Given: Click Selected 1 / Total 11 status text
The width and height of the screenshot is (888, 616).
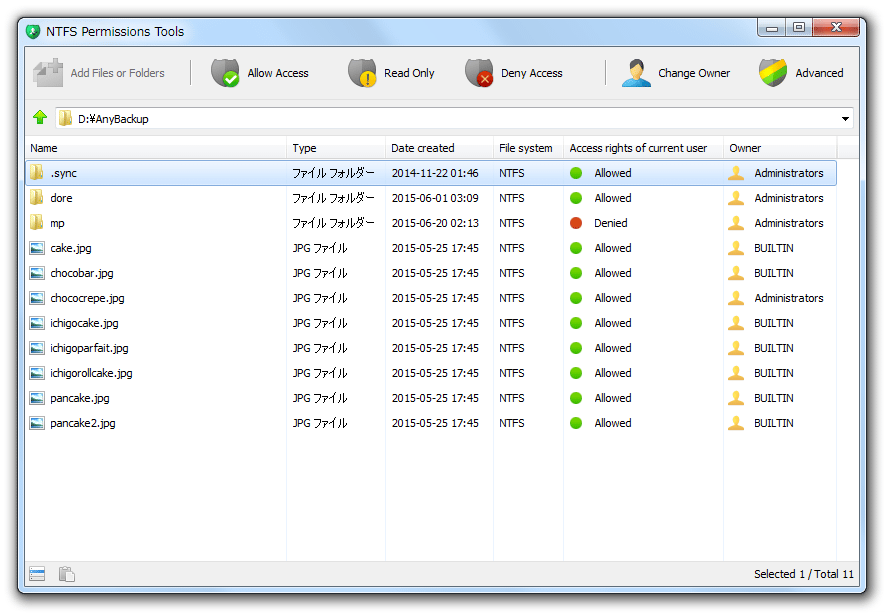Looking at the screenshot, I should (803, 574).
